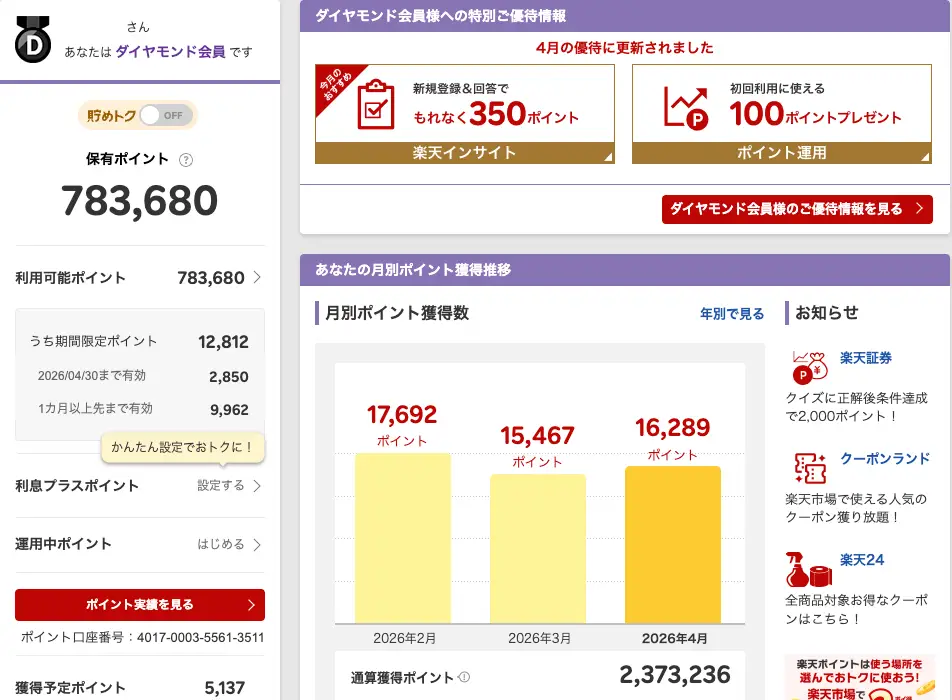This screenshot has height=700, width=952.
Task: Click the クーポンランド coupon icon
Action: tap(810, 468)
